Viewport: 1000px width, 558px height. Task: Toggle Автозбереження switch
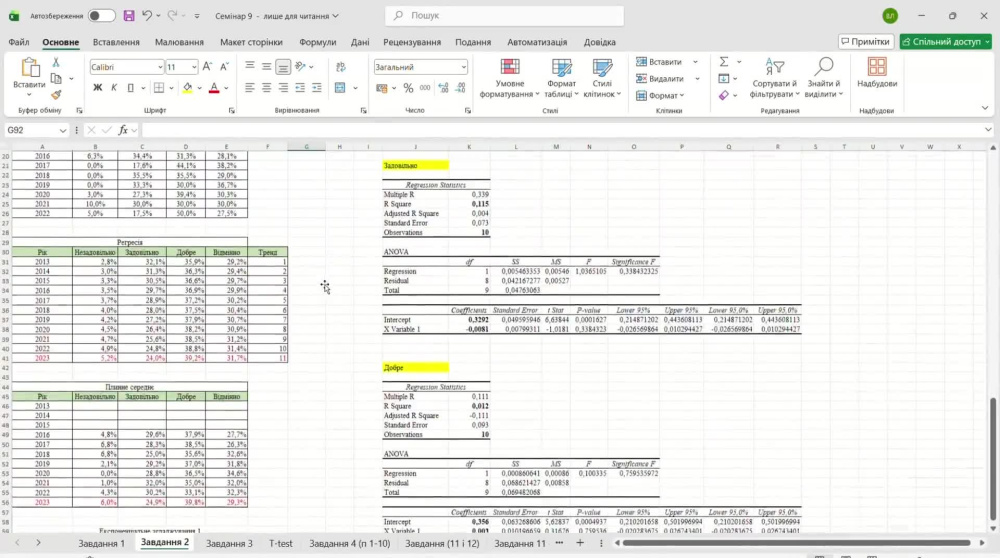(x=101, y=16)
